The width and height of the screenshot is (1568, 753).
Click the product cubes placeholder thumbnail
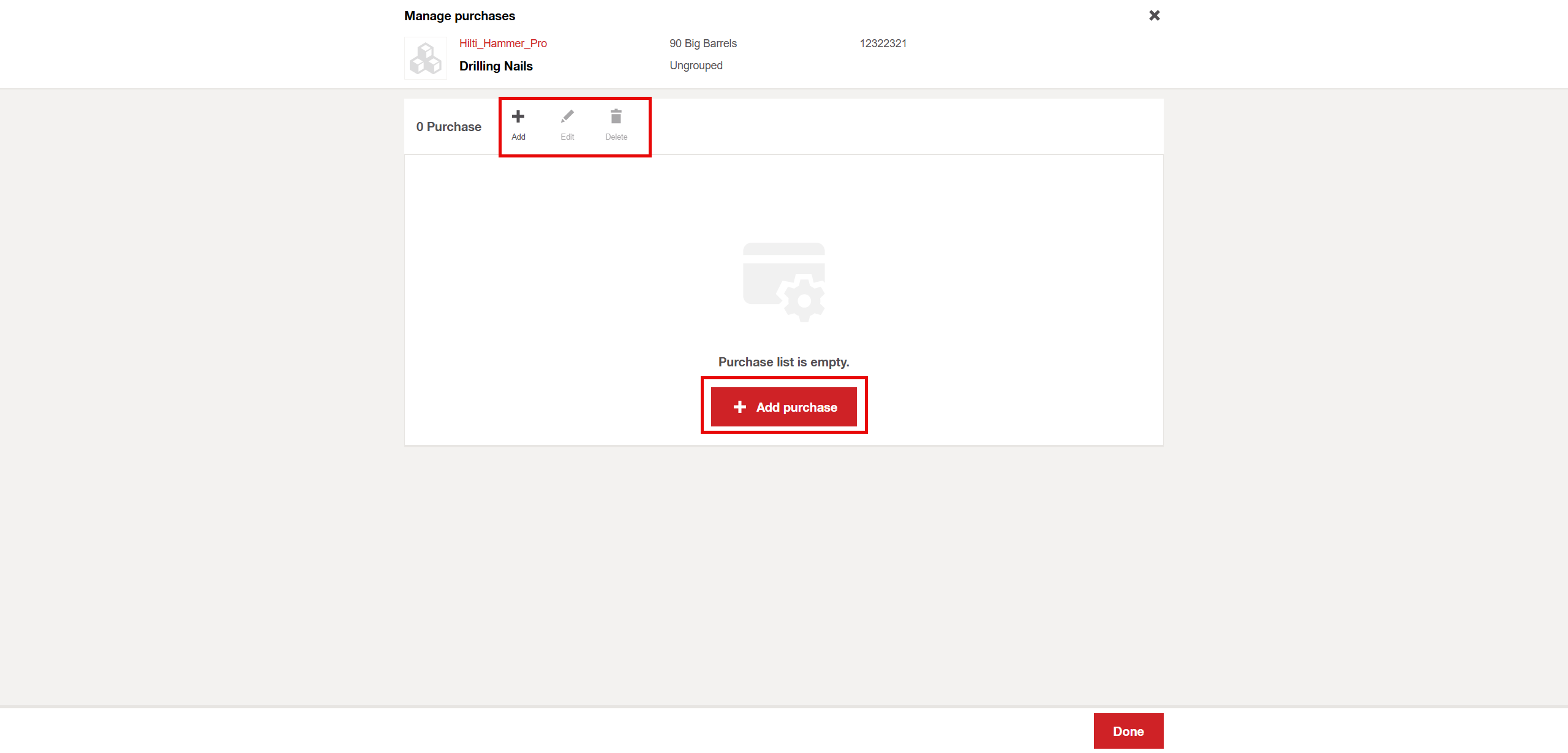coord(426,59)
